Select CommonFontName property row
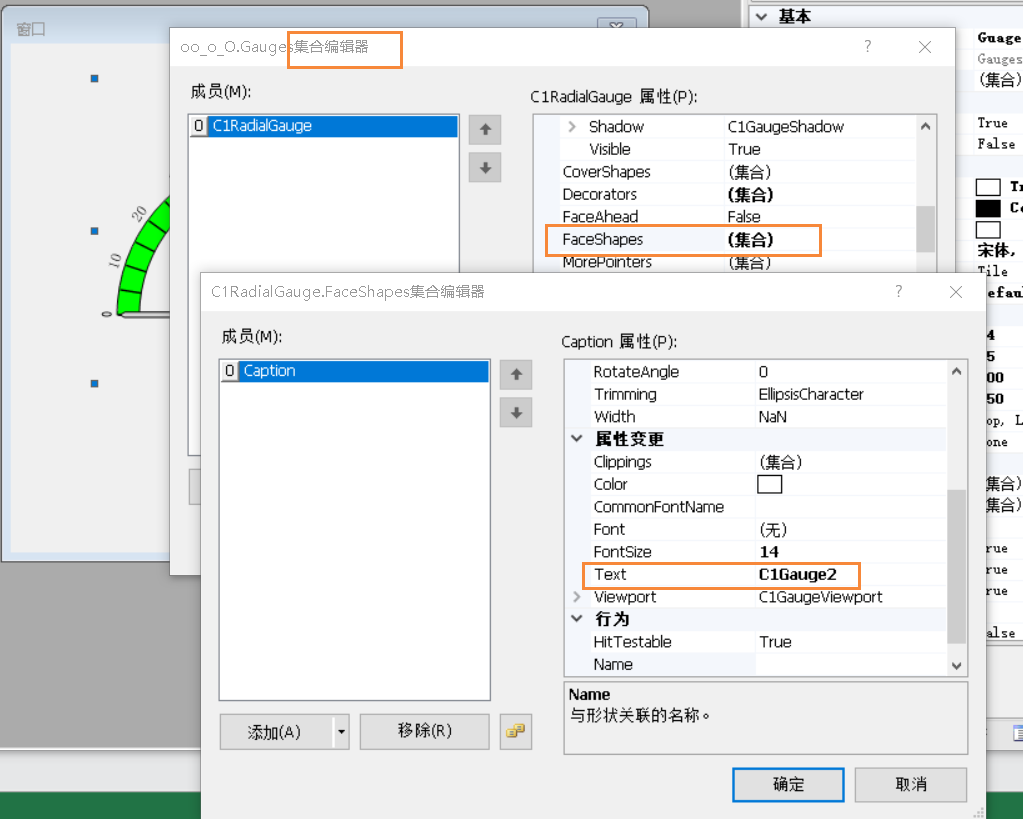 click(x=769, y=507)
